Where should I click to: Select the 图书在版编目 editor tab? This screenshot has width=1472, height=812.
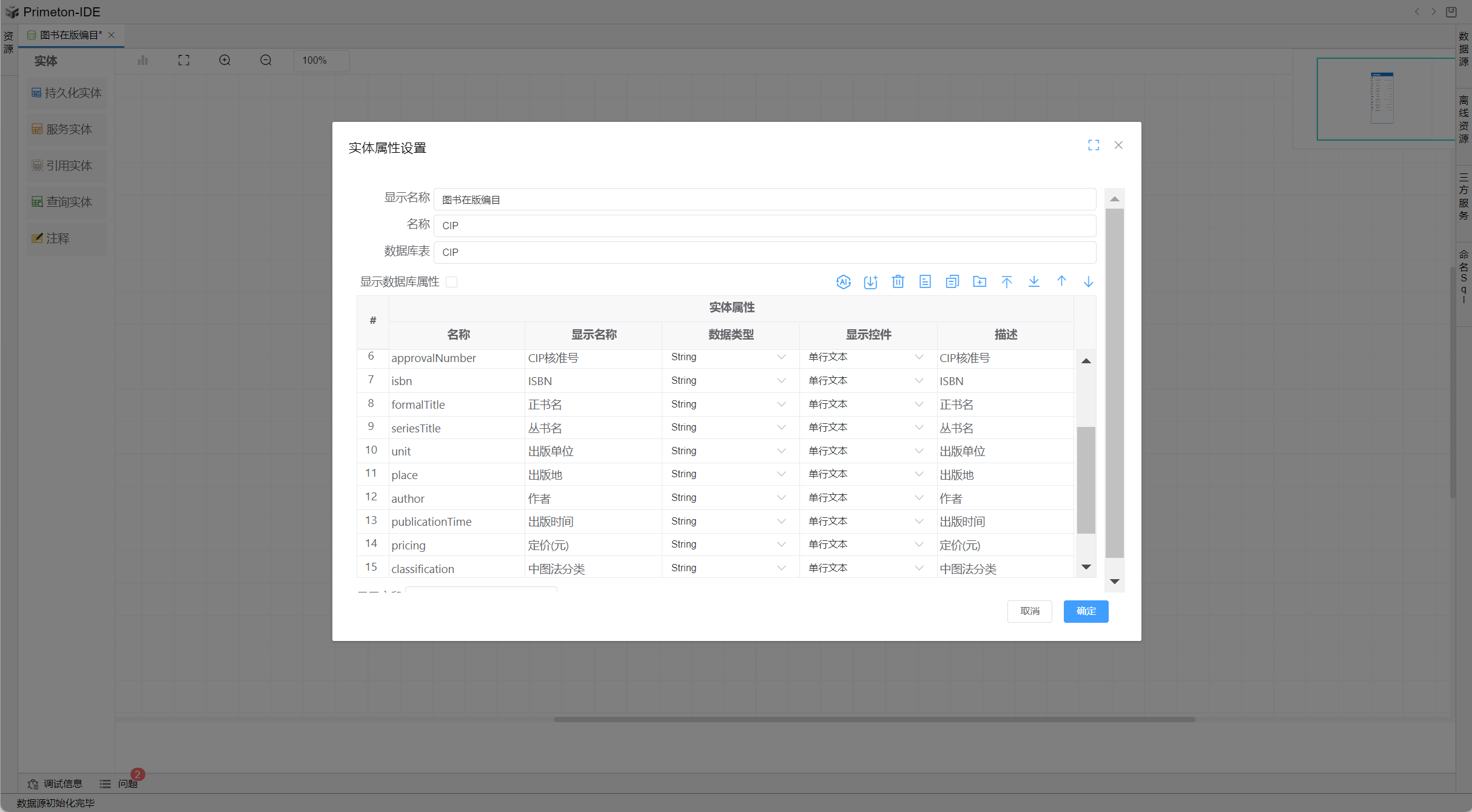[70, 35]
